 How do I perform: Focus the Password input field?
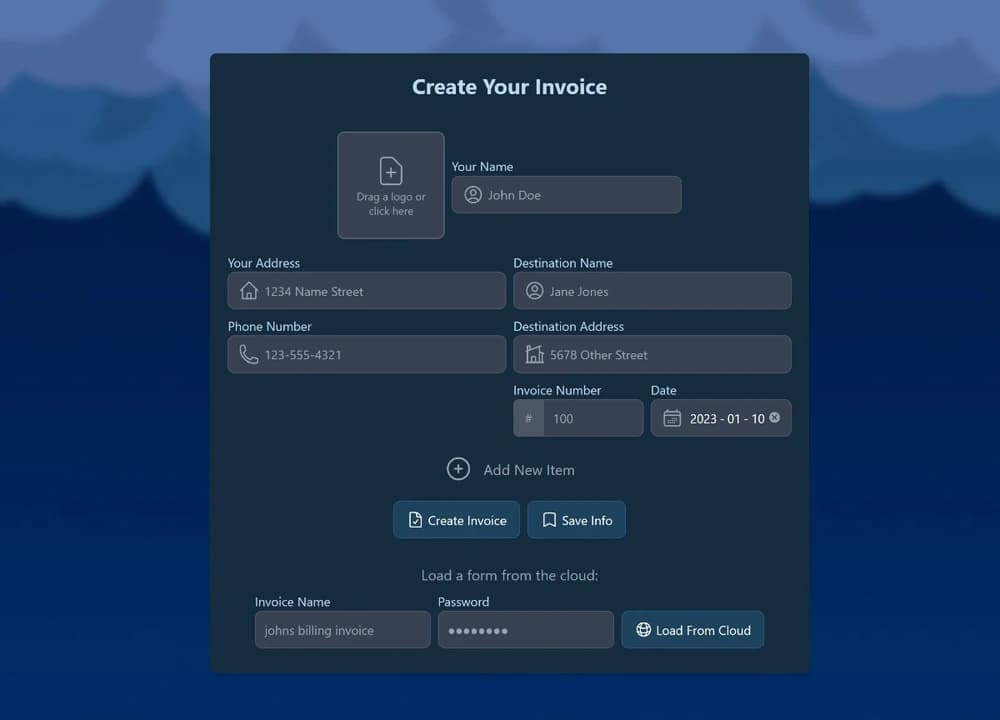(x=526, y=630)
